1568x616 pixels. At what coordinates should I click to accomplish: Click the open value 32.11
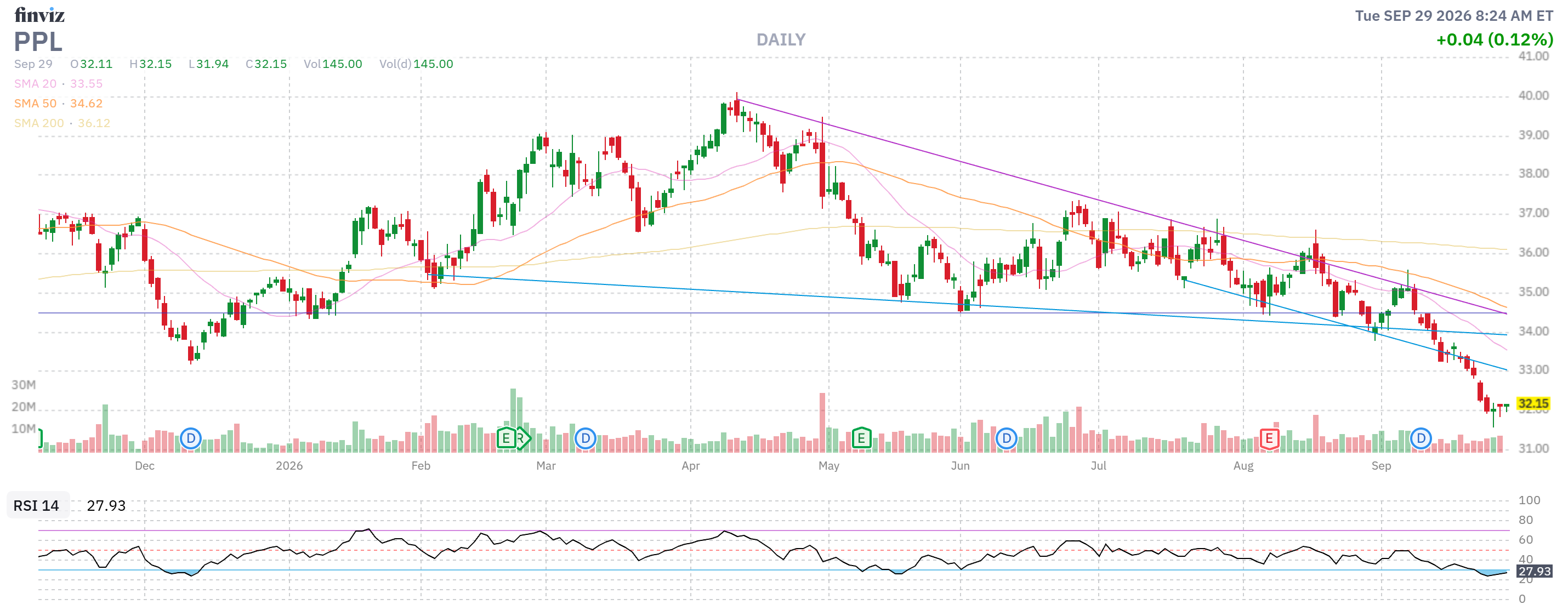[x=96, y=64]
